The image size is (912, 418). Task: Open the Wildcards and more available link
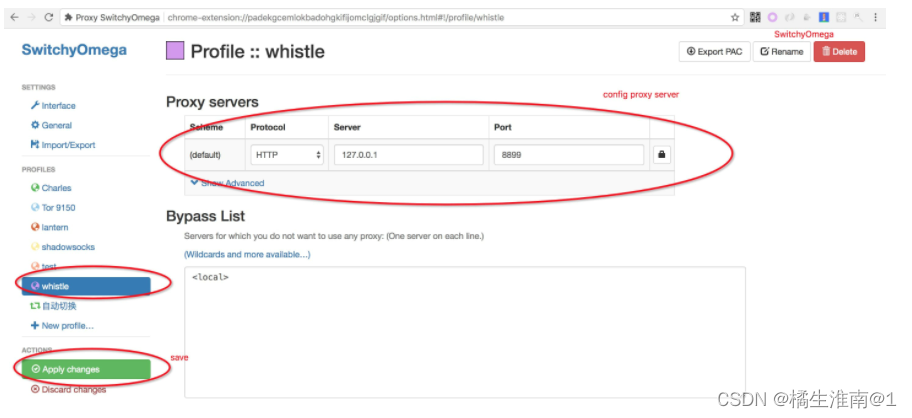pyautogui.click(x=247, y=255)
